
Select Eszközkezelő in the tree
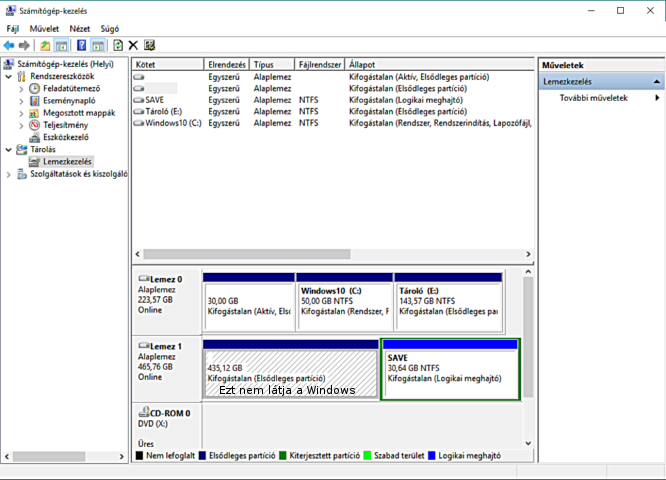[x=66, y=137]
